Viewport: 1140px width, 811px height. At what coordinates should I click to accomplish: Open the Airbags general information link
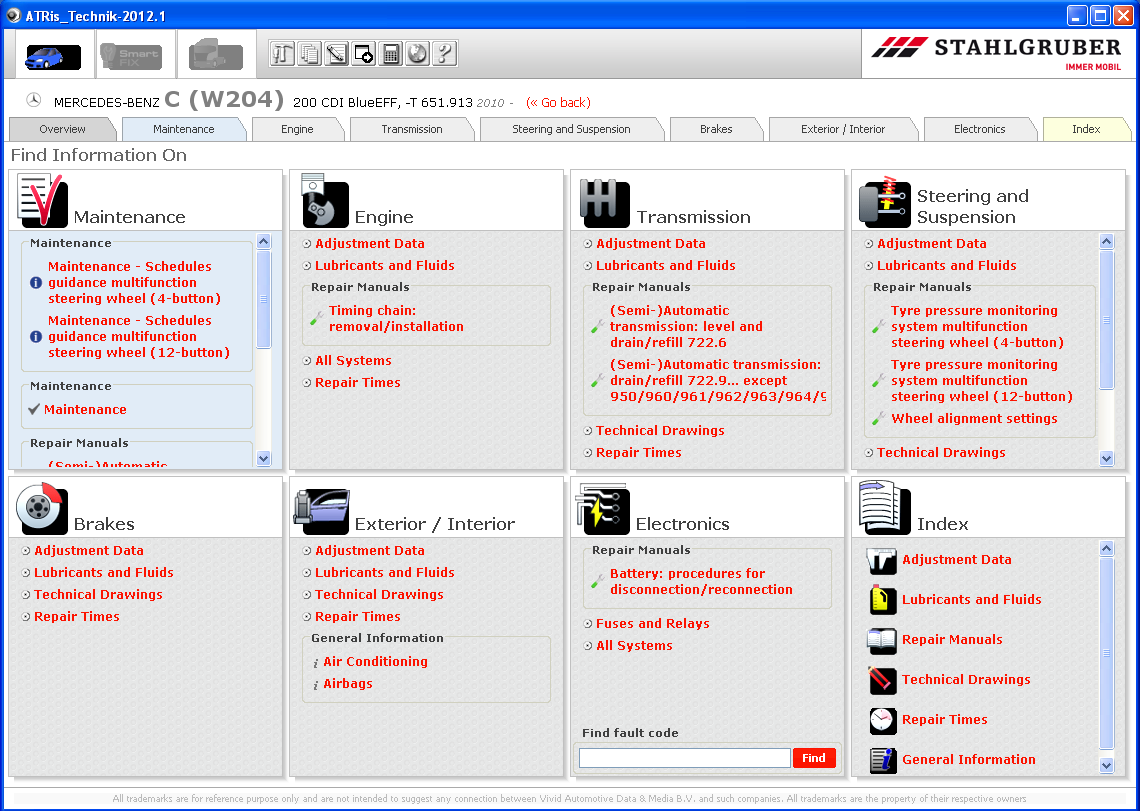[348, 684]
